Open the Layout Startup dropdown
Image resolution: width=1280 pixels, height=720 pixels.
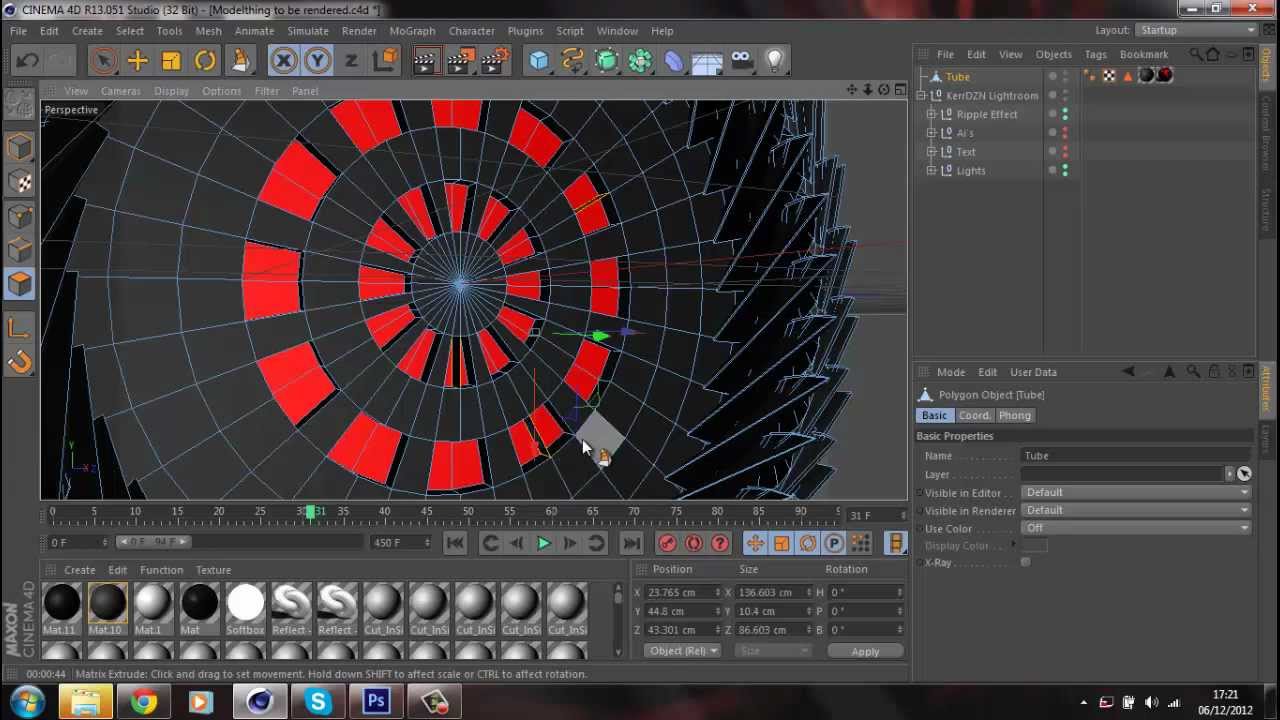pos(1198,30)
